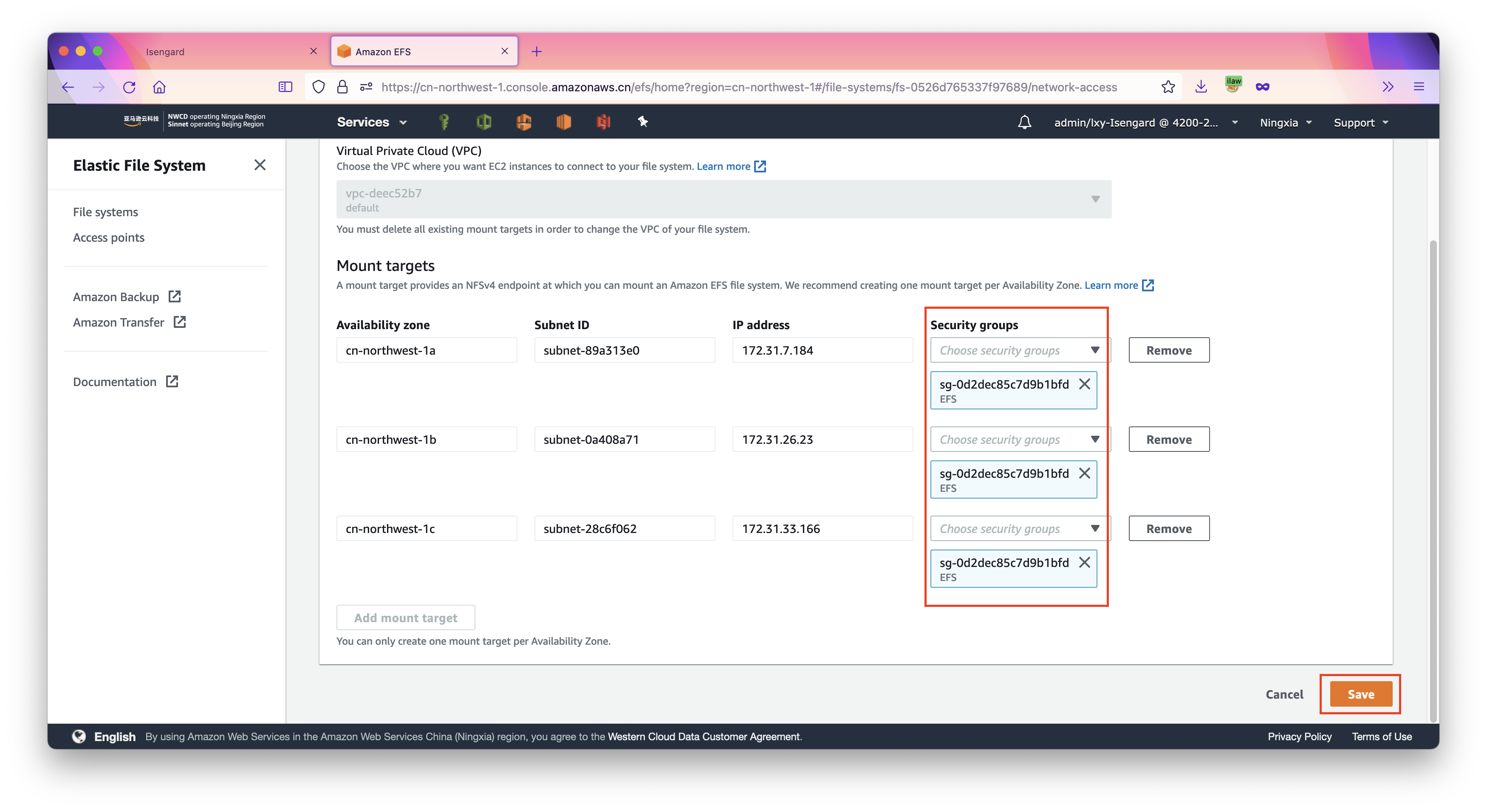
Task: Click the subnet-0a408a71 field
Action: click(x=625, y=439)
